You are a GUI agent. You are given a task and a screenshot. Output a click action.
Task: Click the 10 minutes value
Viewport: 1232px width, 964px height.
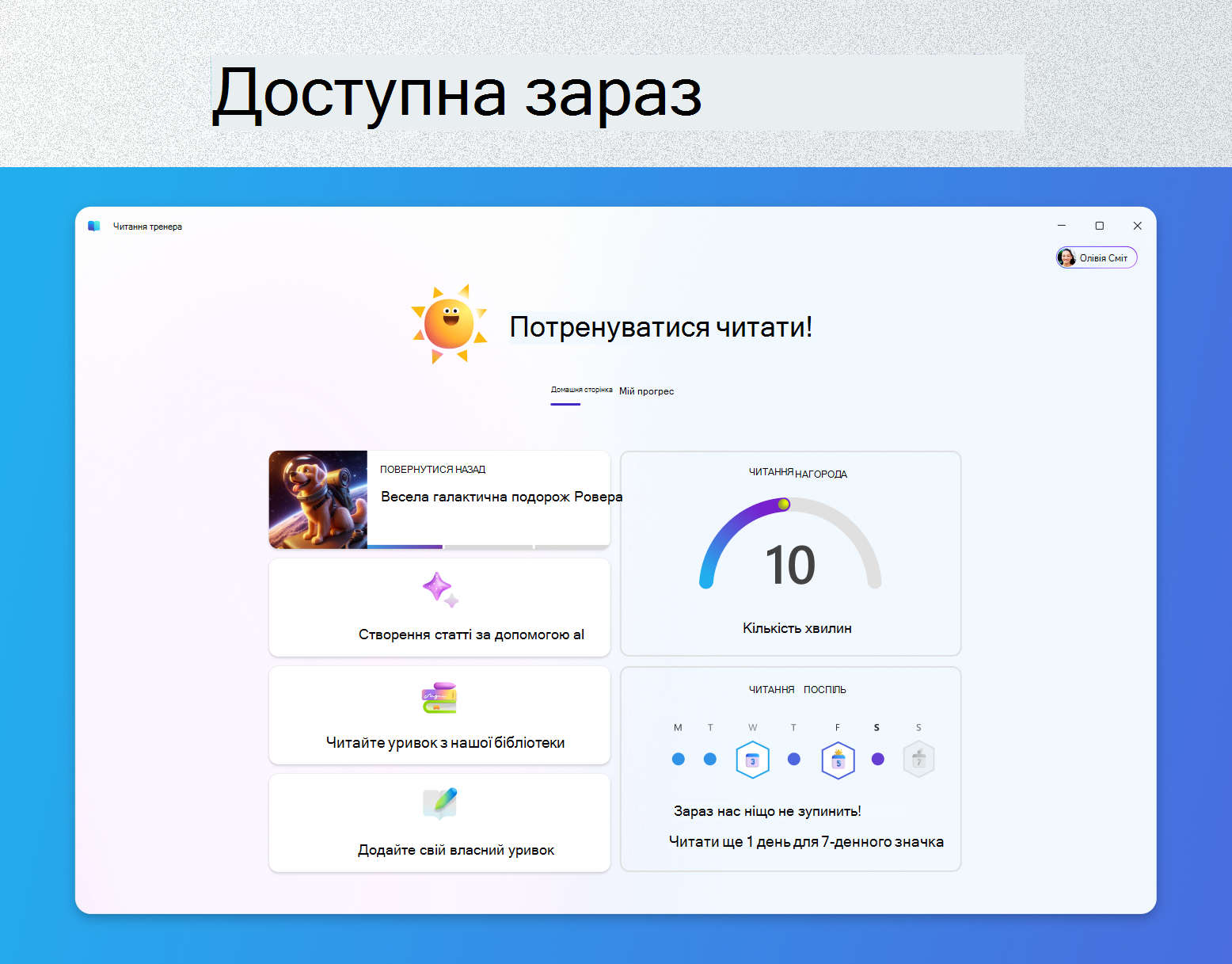[x=790, y=566]
